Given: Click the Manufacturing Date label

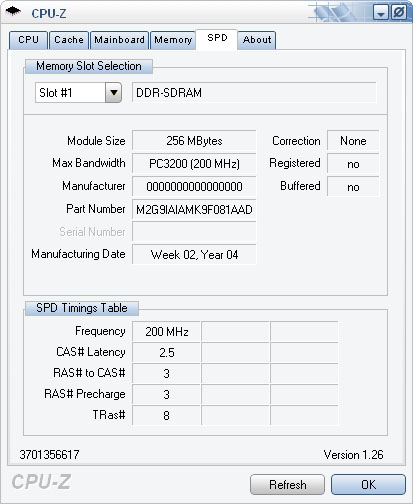Looking at the screenshot, I should 78,254.
